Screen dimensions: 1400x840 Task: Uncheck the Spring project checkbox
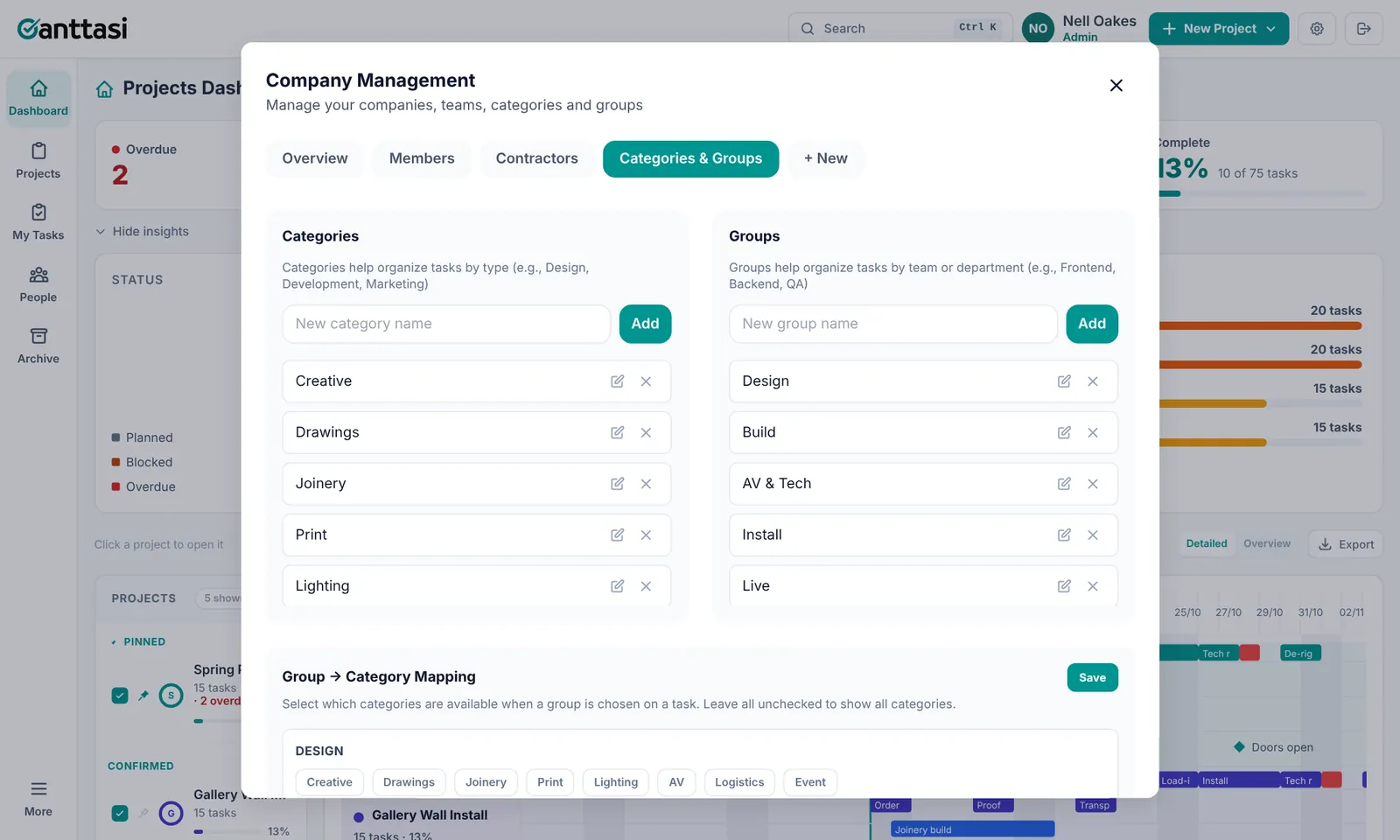point(120,696)
